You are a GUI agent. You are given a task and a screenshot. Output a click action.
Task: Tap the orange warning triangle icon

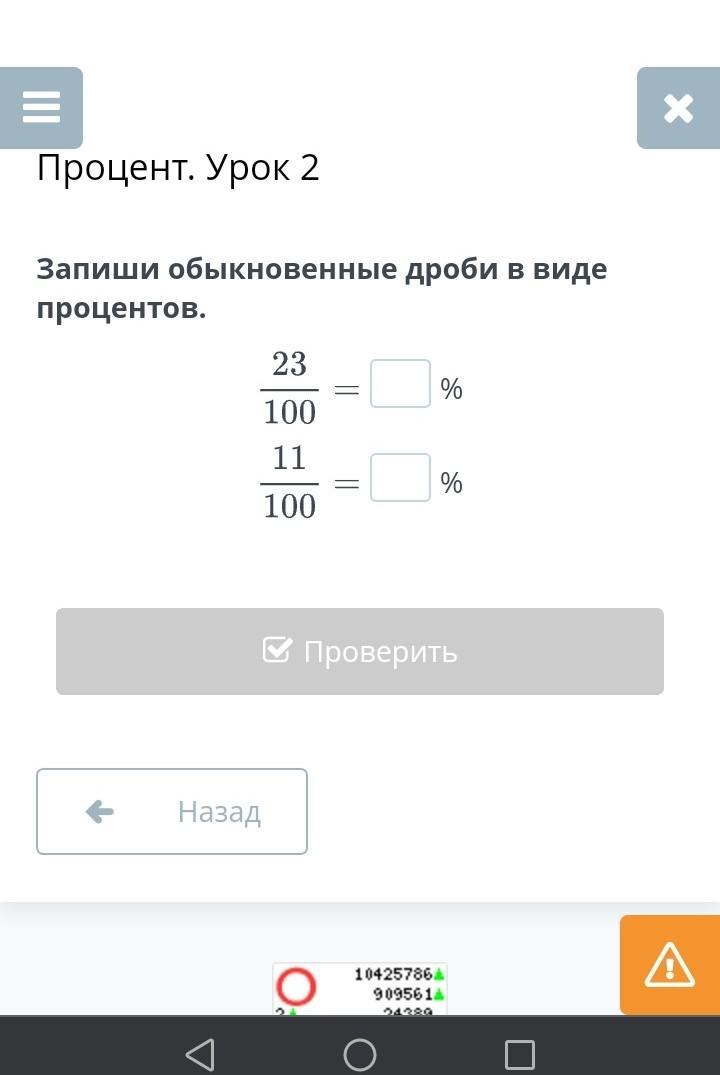click(x=669, y=965)
